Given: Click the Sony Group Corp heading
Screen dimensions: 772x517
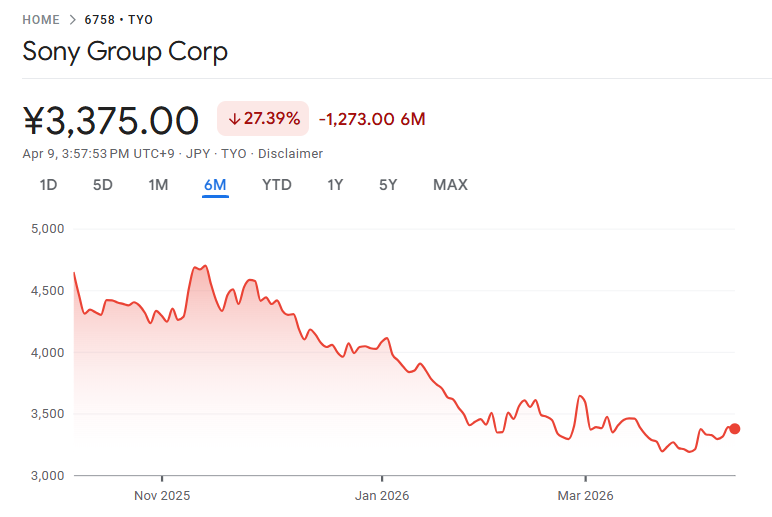Looking at the screenshot, I should pos(125,51).
